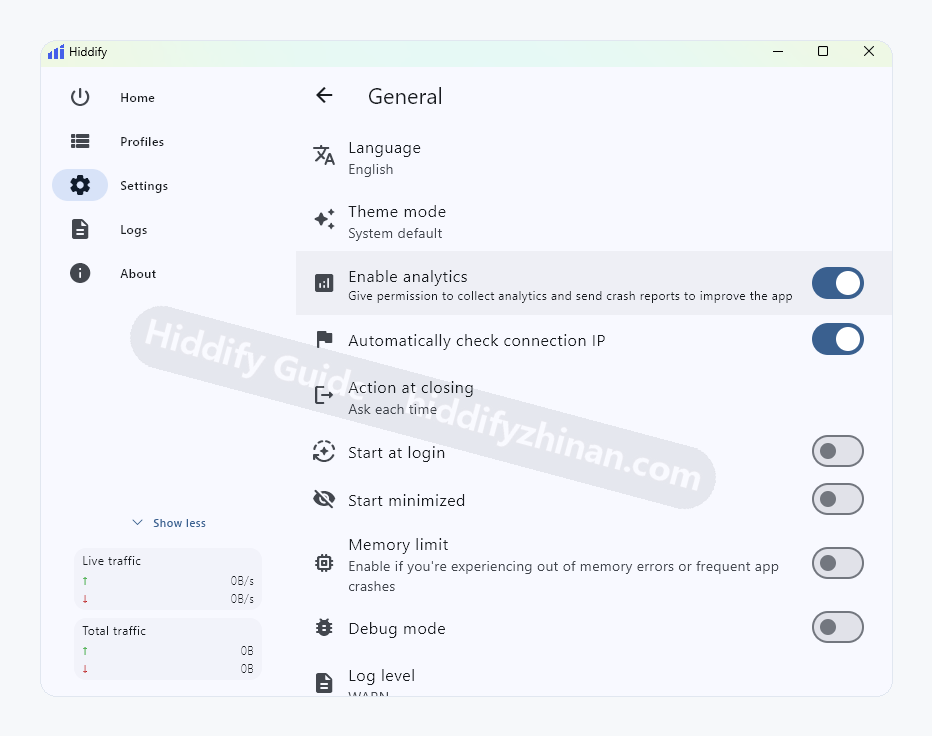The height and width of the screenshot is (736, 932).
Task: Click the Show less link
Action: point(179,523)
